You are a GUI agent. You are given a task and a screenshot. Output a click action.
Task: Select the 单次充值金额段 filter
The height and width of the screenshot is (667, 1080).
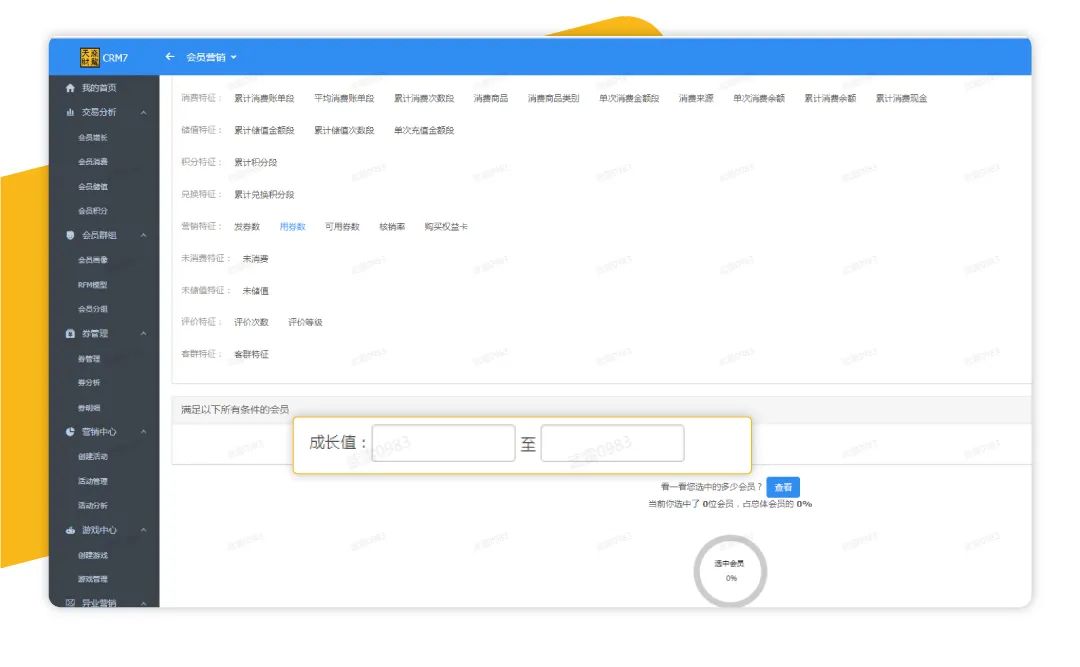[424, 131]
